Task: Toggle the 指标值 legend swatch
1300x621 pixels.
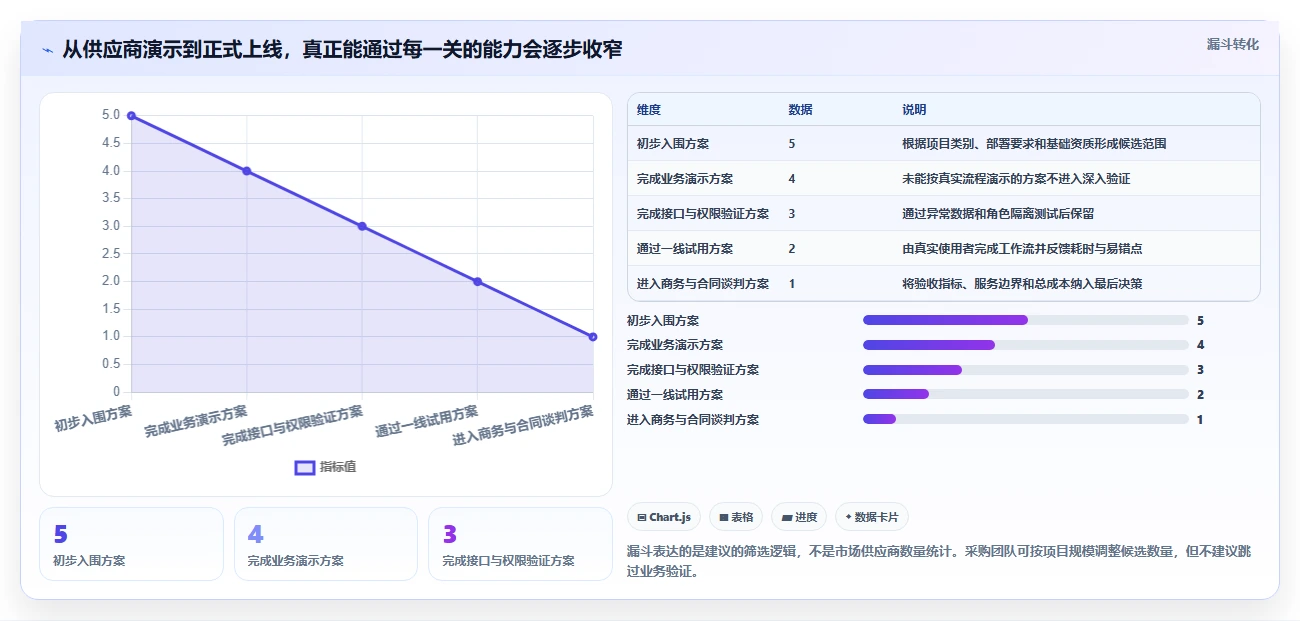Action: (x=305, y=467)
